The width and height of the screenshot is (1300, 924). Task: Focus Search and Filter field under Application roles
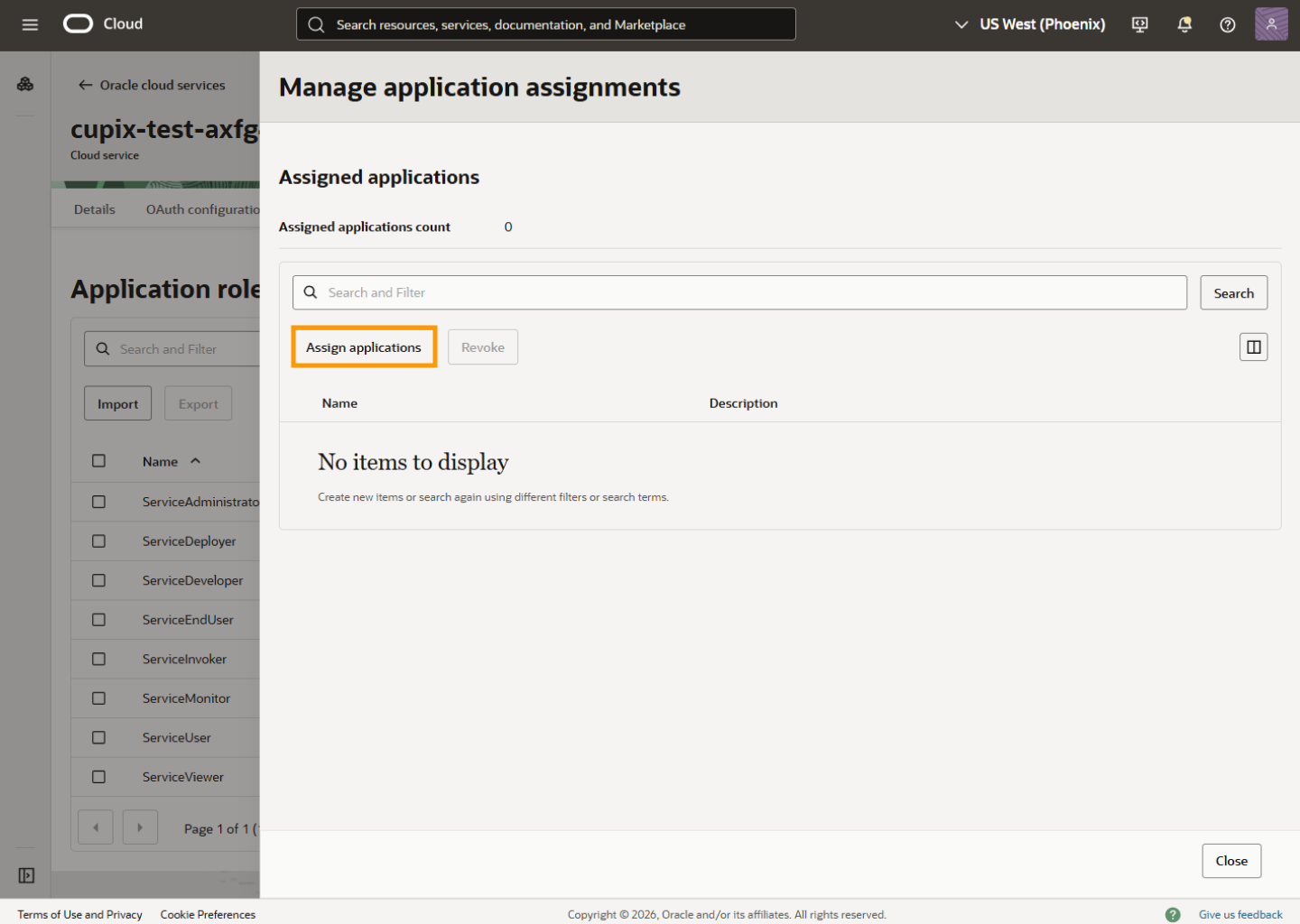point(172,349)
